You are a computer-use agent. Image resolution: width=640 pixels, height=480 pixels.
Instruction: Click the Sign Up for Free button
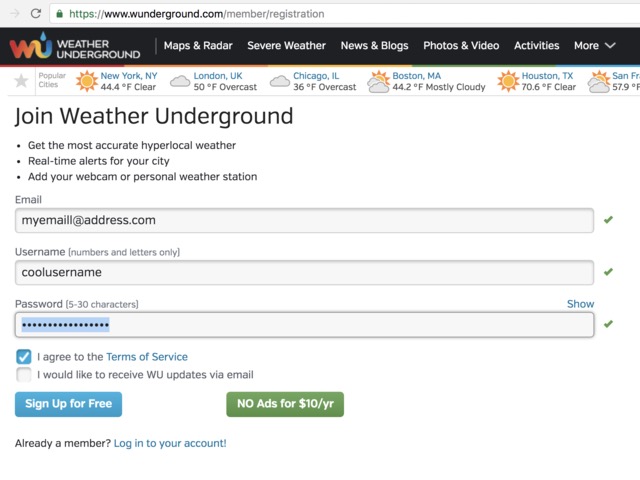69,404
